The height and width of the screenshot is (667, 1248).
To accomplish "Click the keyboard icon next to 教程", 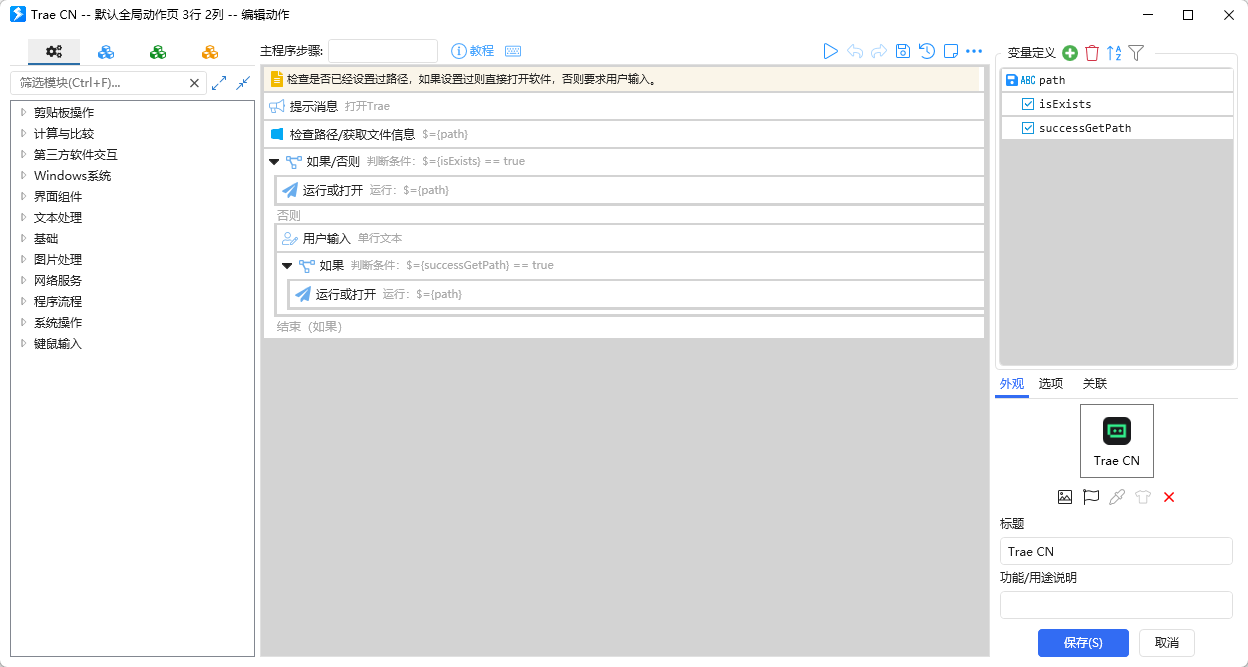I will click(x=513, y=51).
